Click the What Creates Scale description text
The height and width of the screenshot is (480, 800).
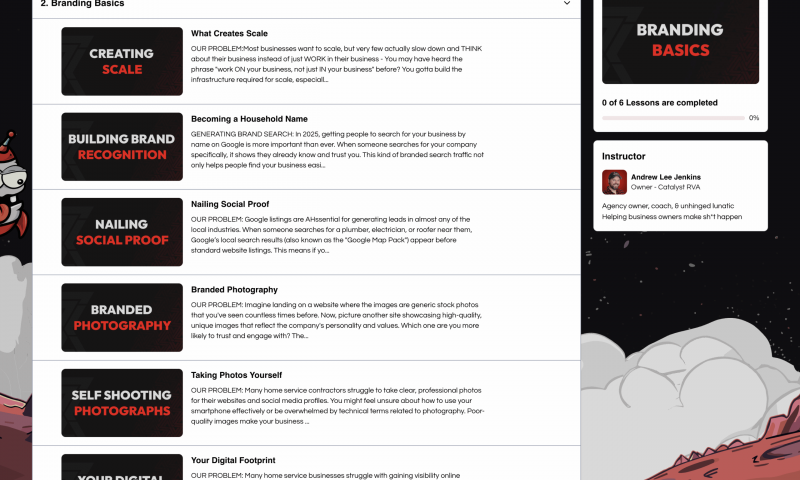336,64
